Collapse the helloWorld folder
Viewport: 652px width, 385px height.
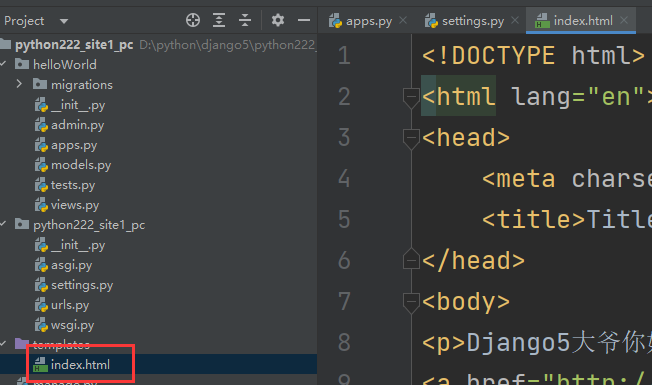(3, 64)
